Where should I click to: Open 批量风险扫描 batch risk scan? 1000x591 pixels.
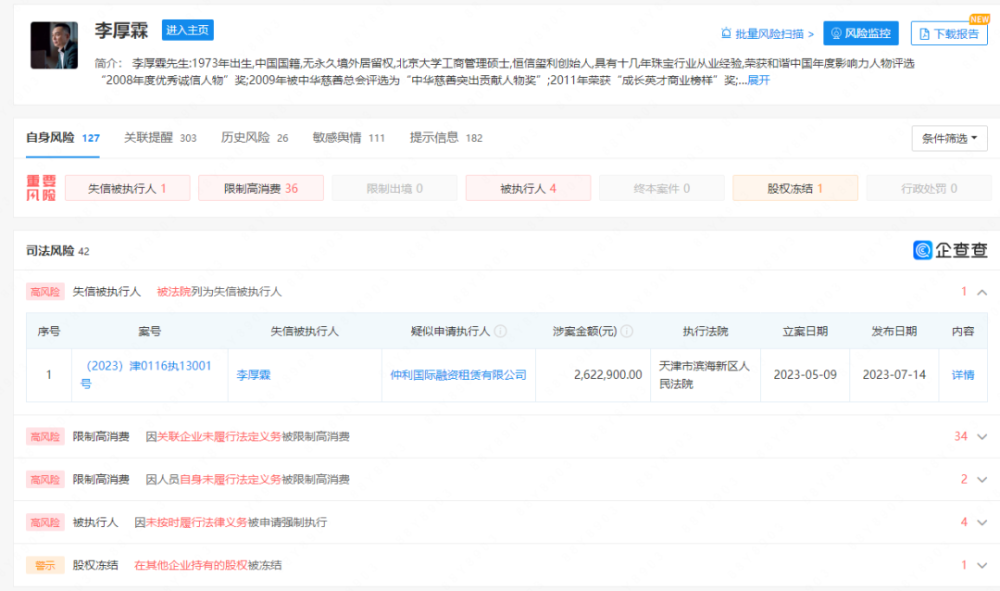[767, 34]
